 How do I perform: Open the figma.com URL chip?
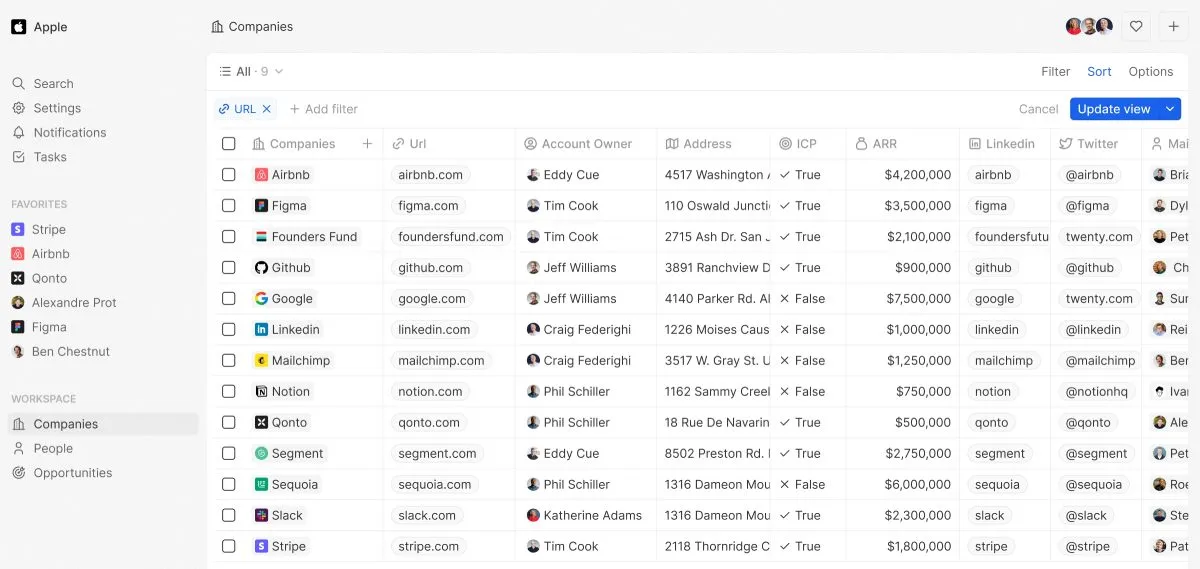pyautogui.click(x=428, y=206)
